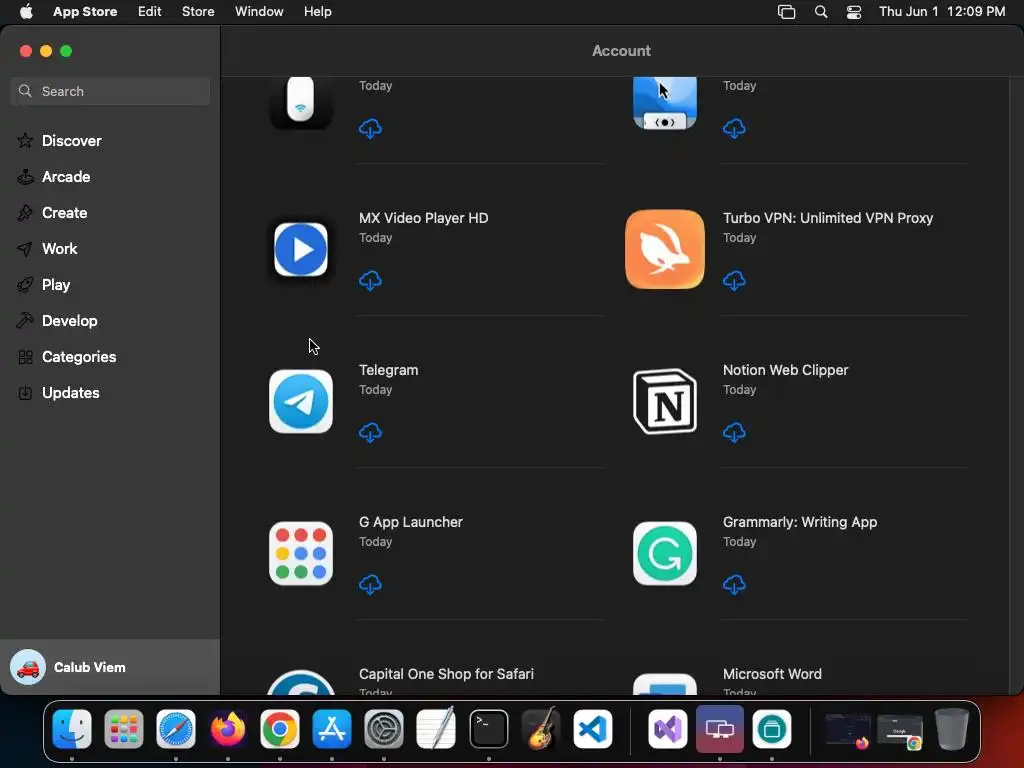The image size is (1024, 768).
Task: Open Finder from the Dock
Action: click(72, 729)
